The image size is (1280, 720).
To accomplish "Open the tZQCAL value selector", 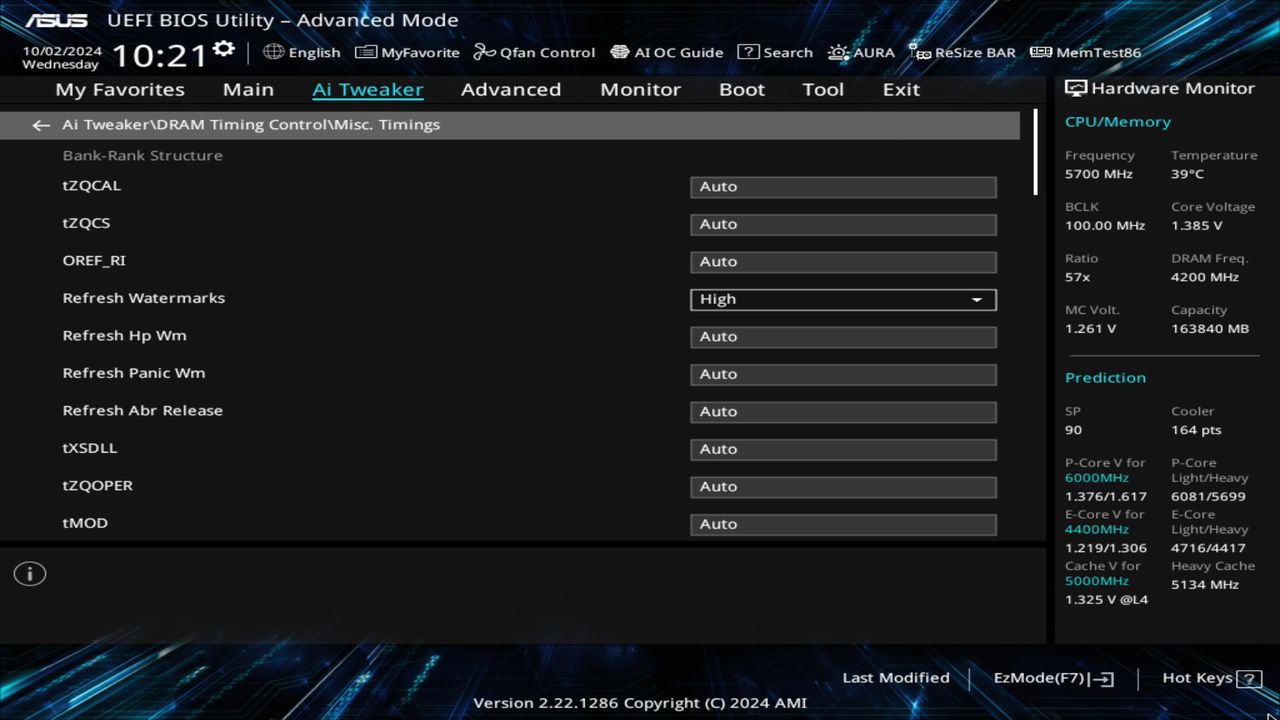I will tap(842, 186).
